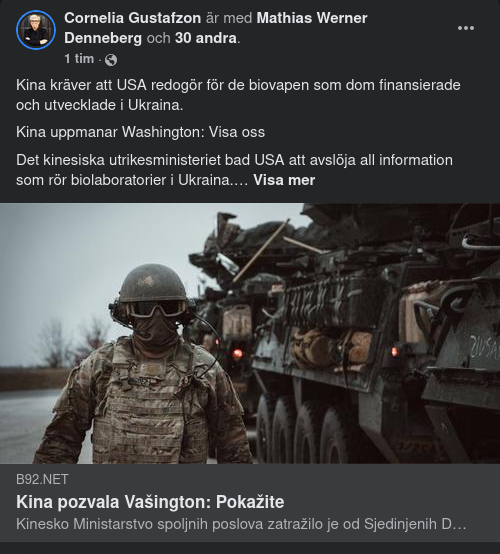Click the Kinesko Ministarstvo article description
500x554 pixels.
click(x=241, y=524)
